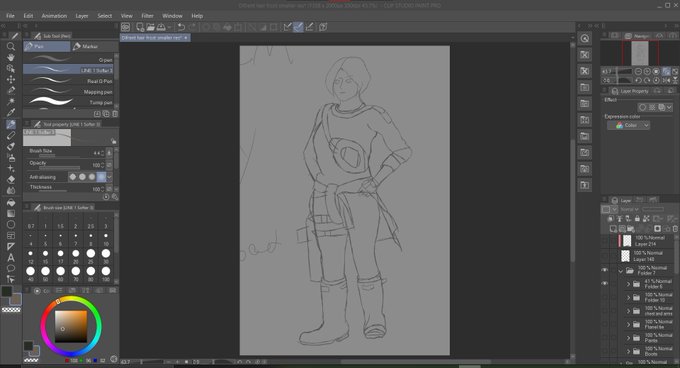
Task: Choose the Mapping pen brush
Action: (x=69, y=91)
